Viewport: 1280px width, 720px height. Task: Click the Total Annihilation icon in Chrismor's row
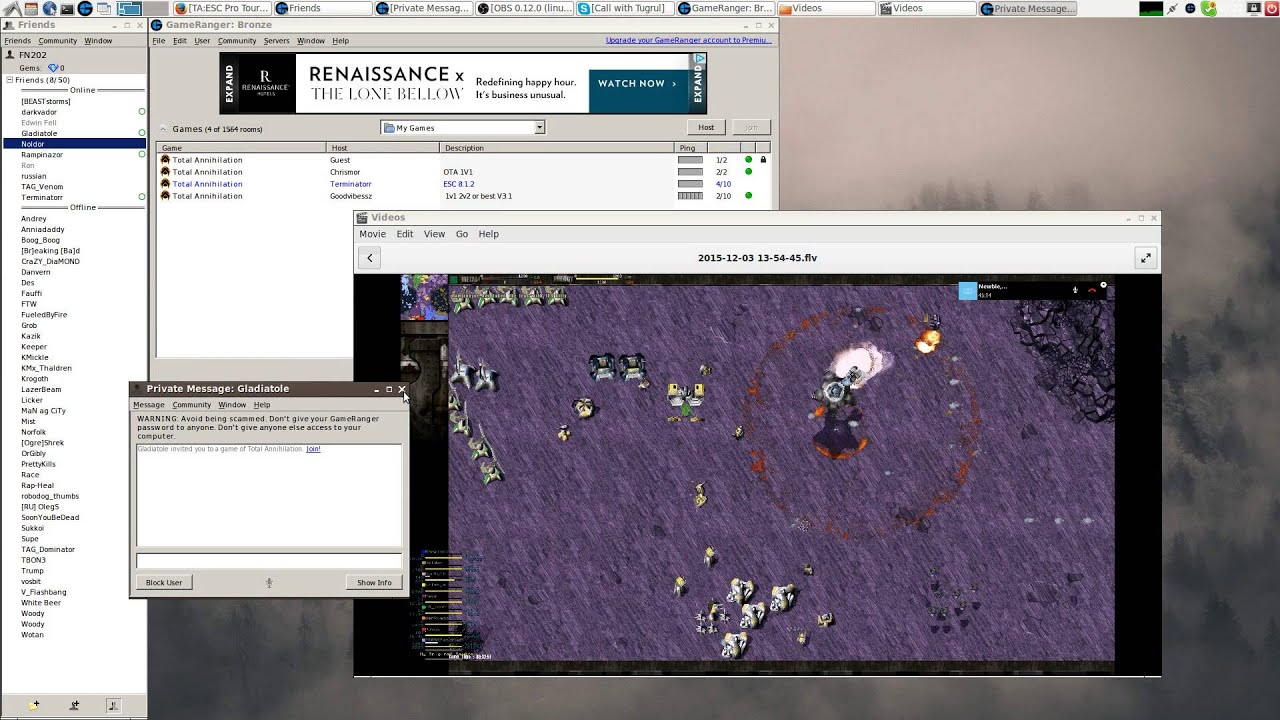pos(166,172)
